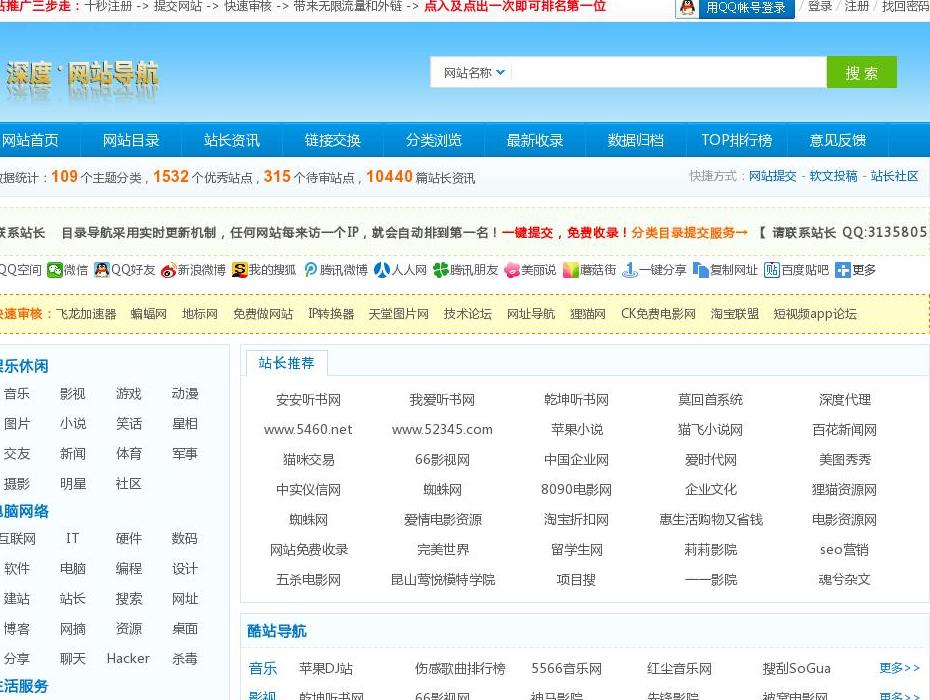Click the 新浪微博 share icon

tap(168, 271)
